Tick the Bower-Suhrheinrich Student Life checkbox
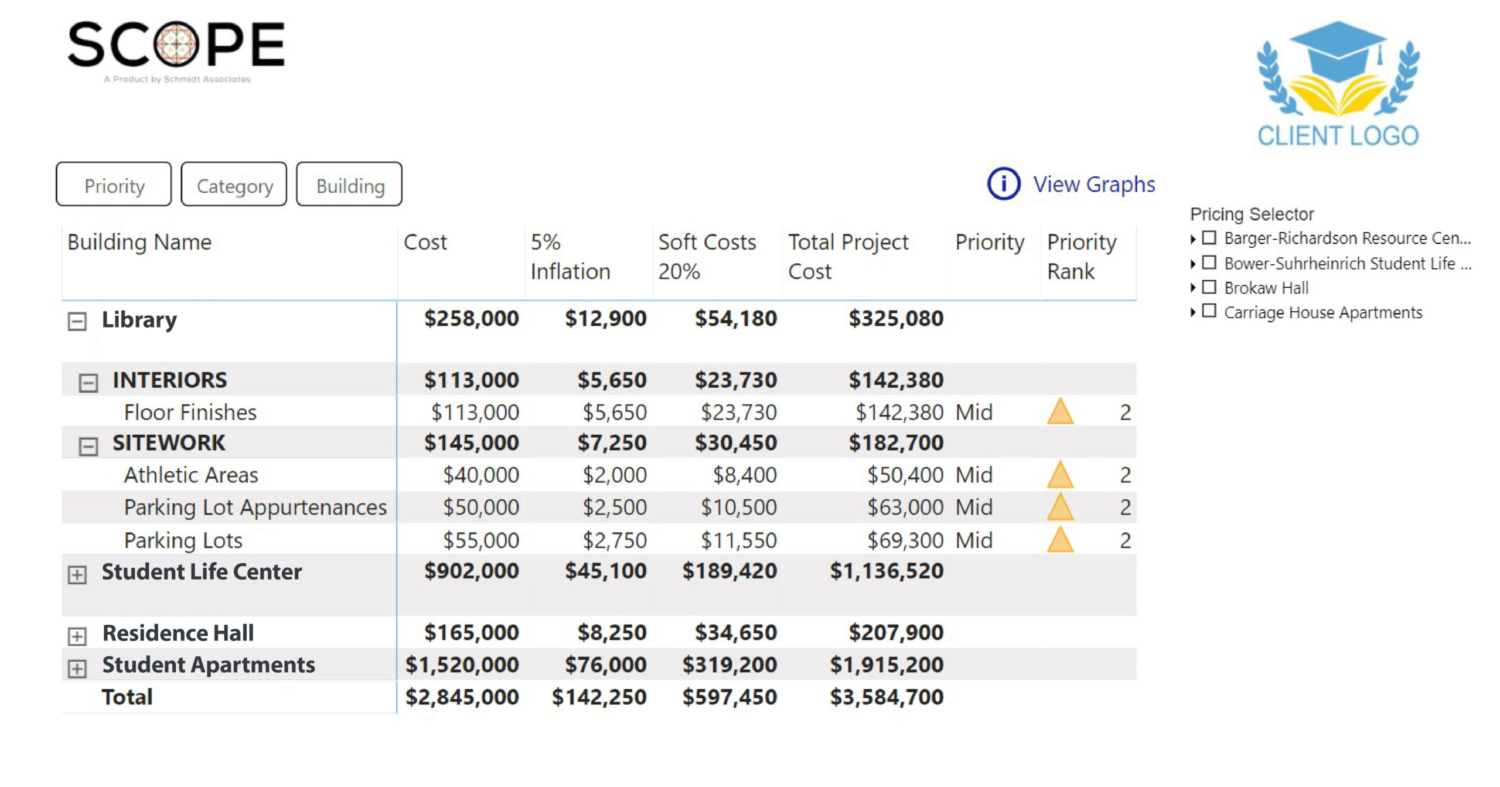 [1209, 263]
